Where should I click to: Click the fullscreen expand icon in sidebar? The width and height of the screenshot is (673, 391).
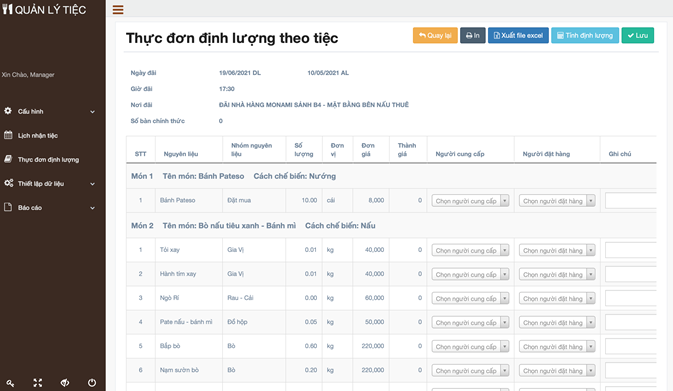38,383
